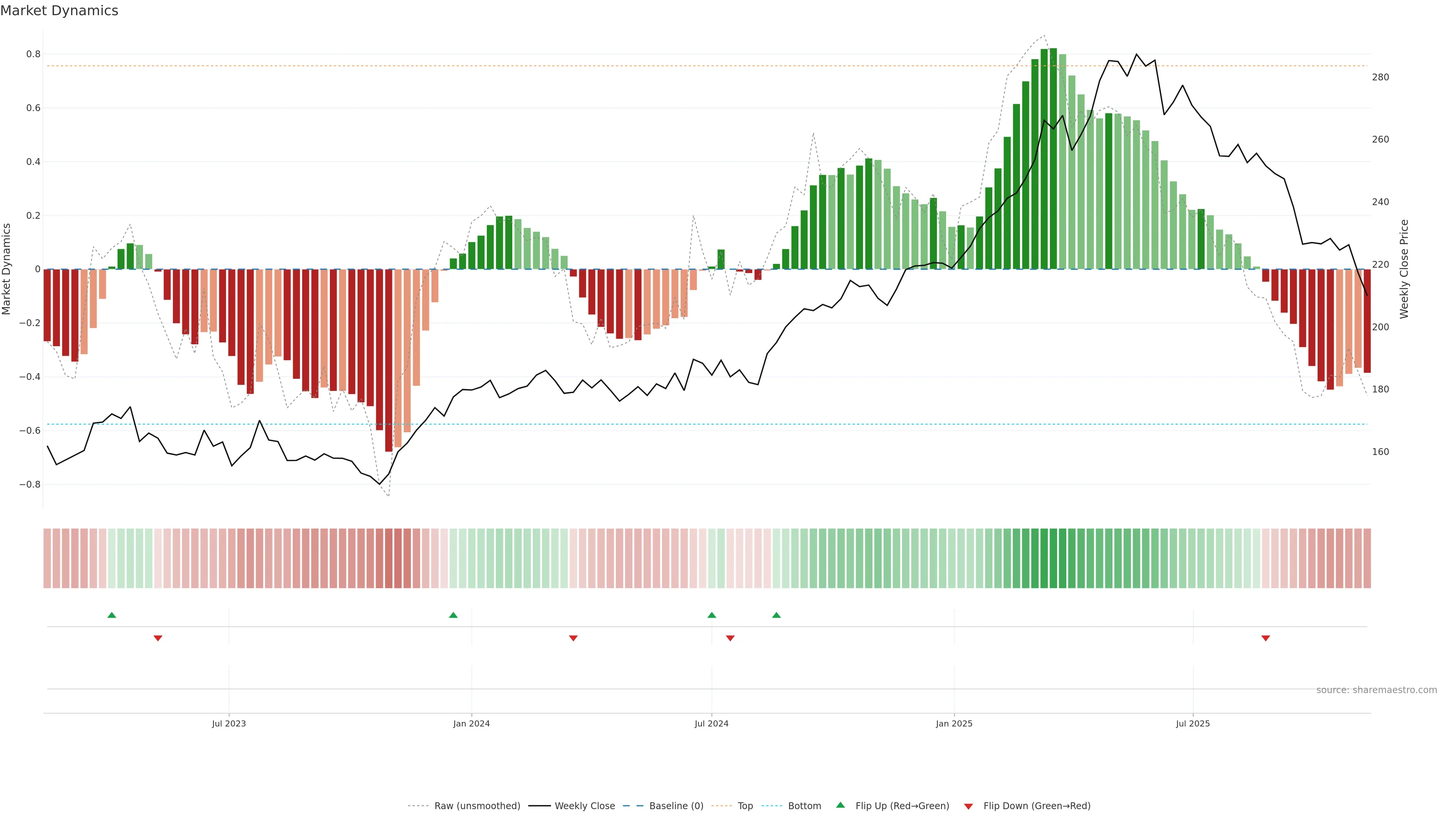Click flip-down triangle after Jan 2024
Viewport: 1456px width, 819px height.
tap(573, 638)
